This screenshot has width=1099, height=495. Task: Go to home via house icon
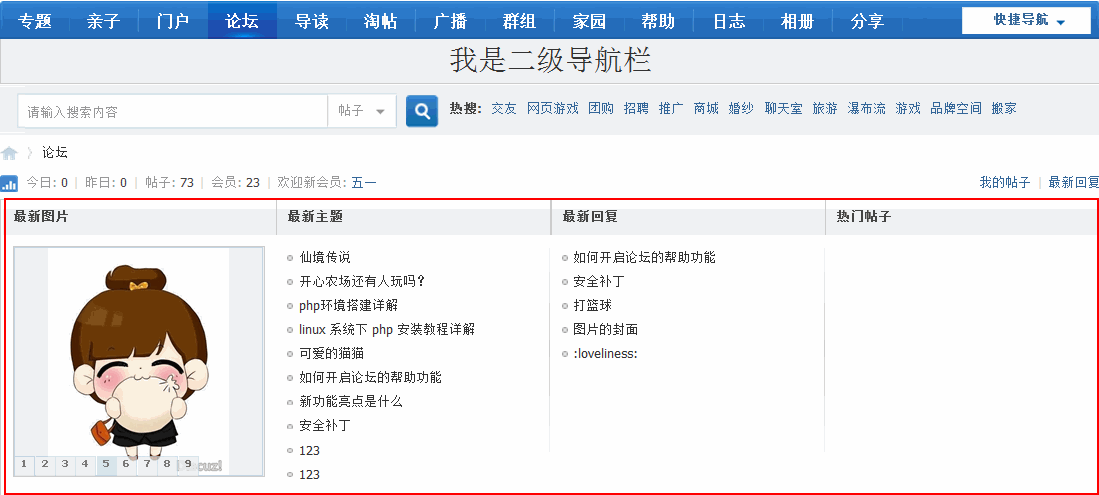(x=10, y=153)
